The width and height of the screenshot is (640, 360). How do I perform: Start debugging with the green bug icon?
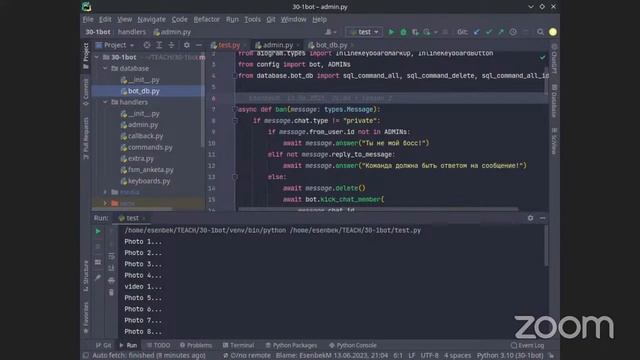[x=403, y=32]
